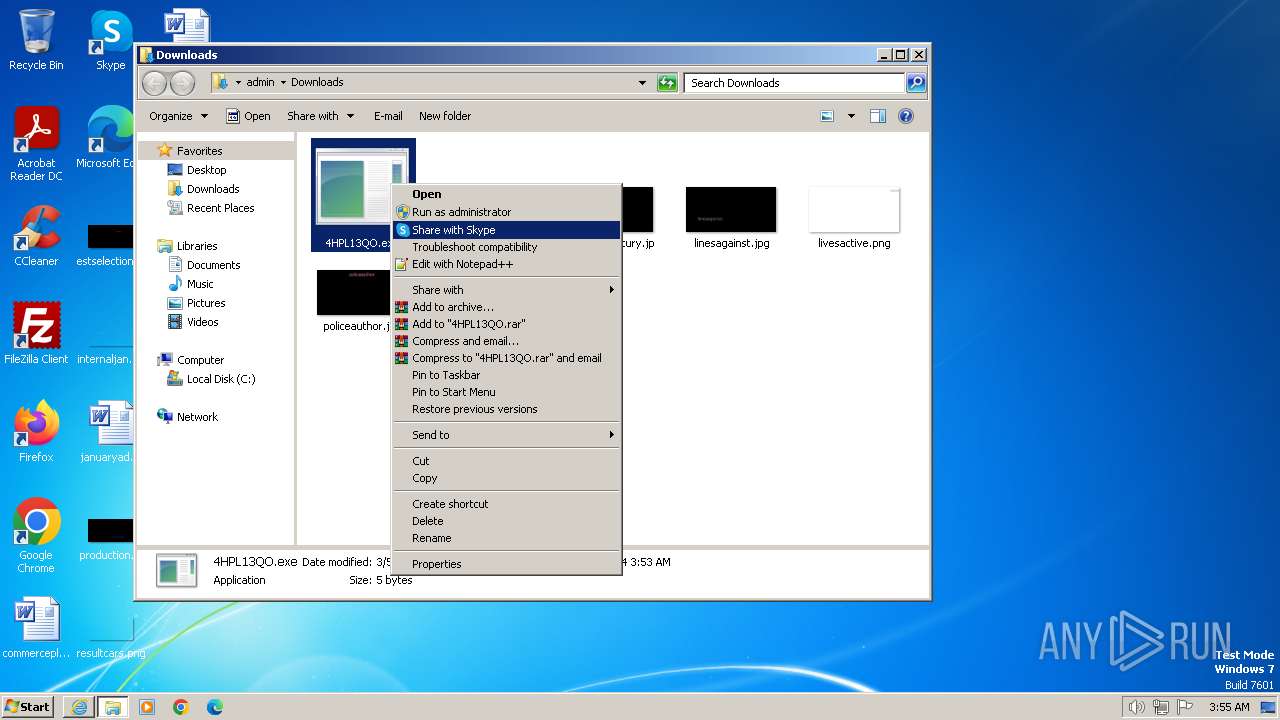Open Properties from the context menu
Viewport: 1280px width, 720px height.
(506, 564)
